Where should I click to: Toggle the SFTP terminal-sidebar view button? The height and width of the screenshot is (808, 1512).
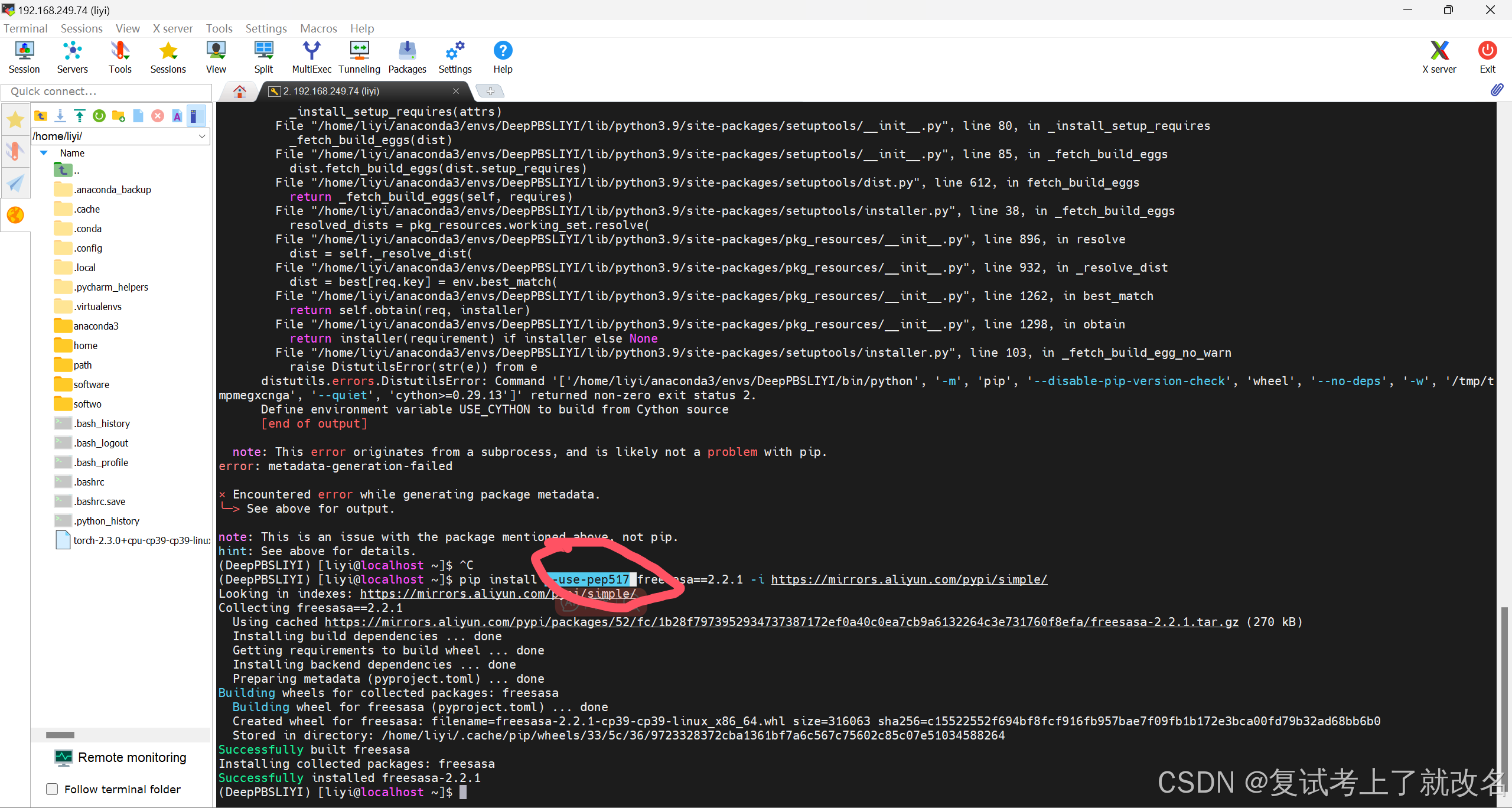[x=196, y=116]
